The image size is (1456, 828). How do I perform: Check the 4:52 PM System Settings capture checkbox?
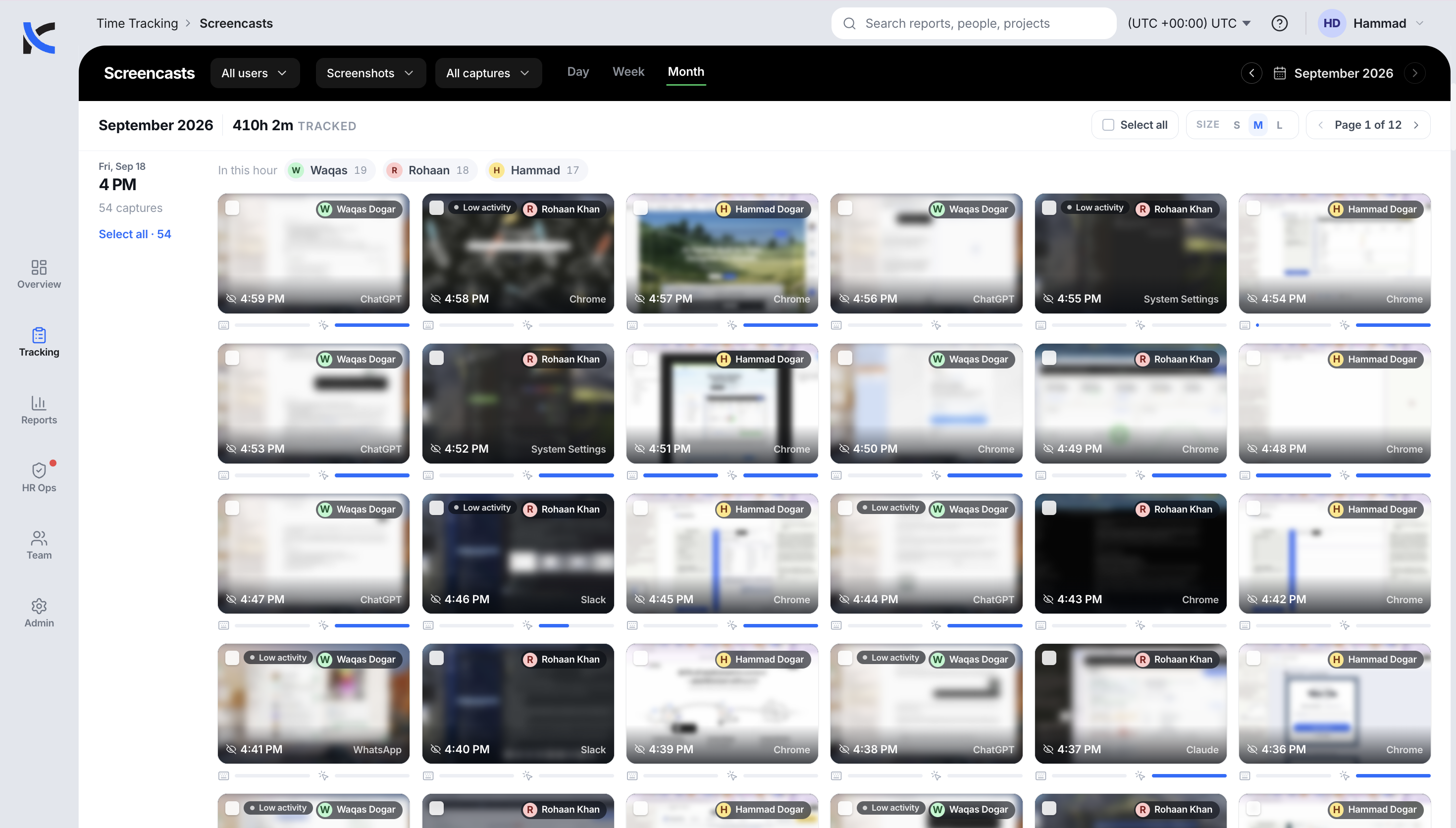[436, 358]
